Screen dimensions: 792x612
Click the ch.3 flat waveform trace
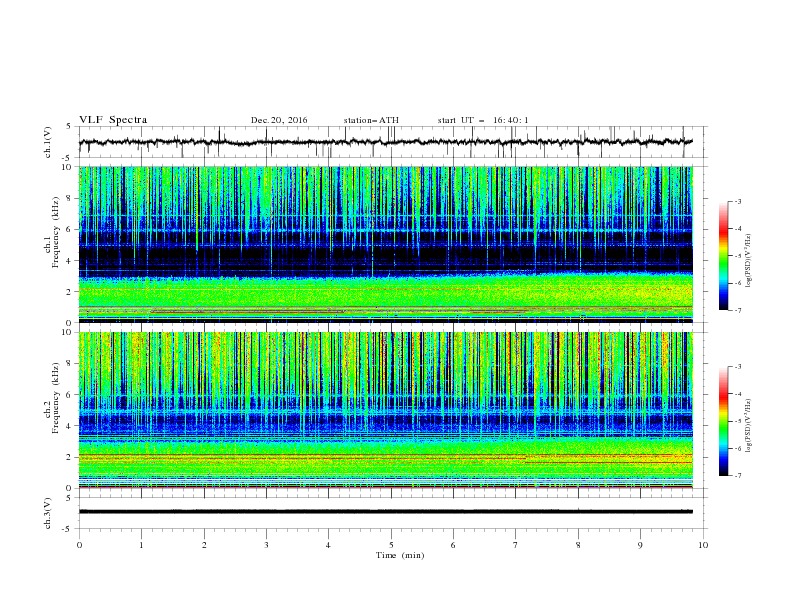point(385,512)
